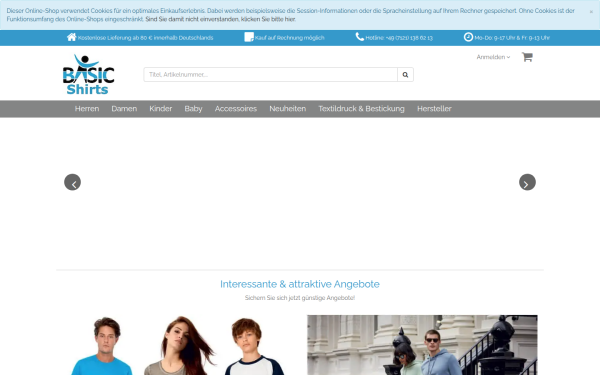Open the Kinder category menu

161,109
